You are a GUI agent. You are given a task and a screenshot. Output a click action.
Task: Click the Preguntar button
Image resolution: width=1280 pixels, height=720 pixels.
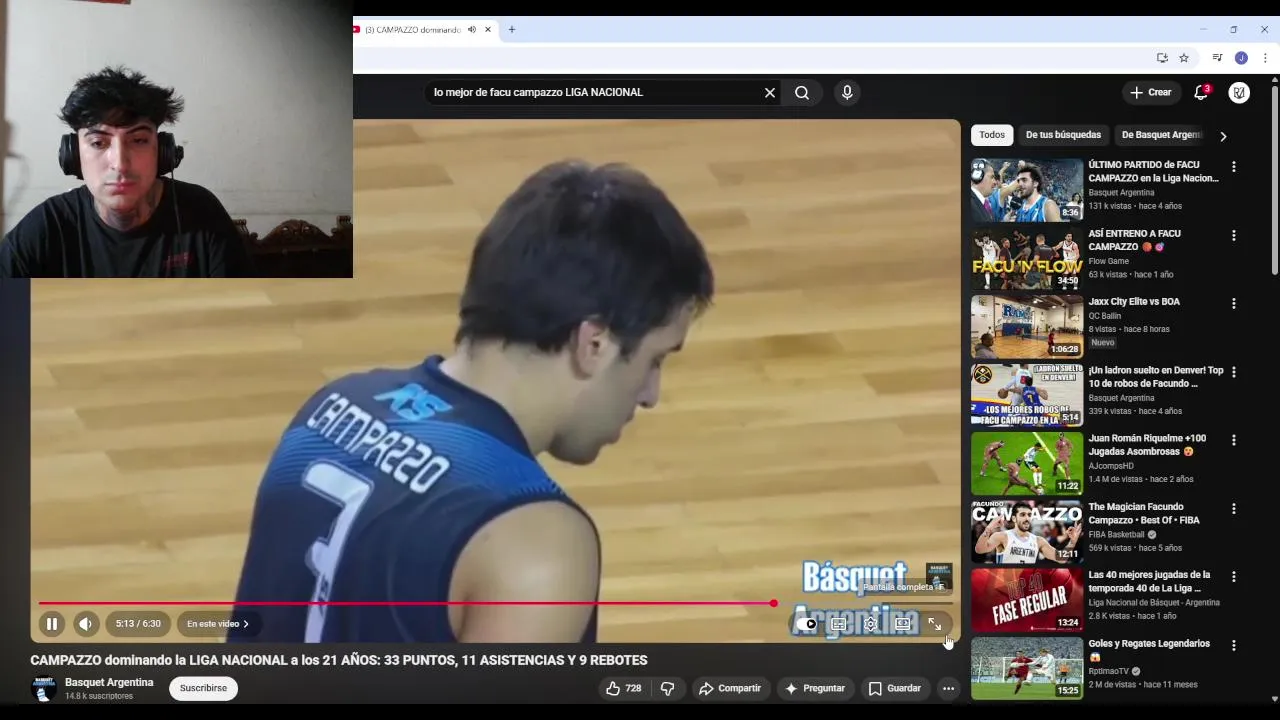tap(815, 688)
